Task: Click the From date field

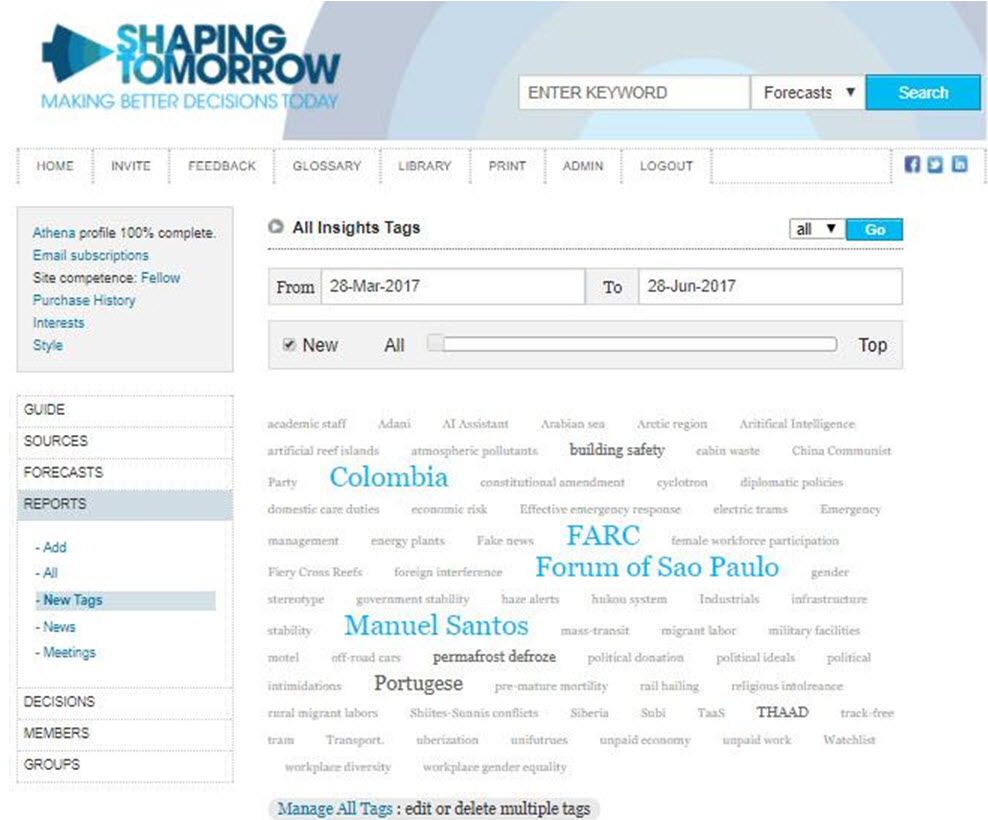Action: click(x=453, y=286)
